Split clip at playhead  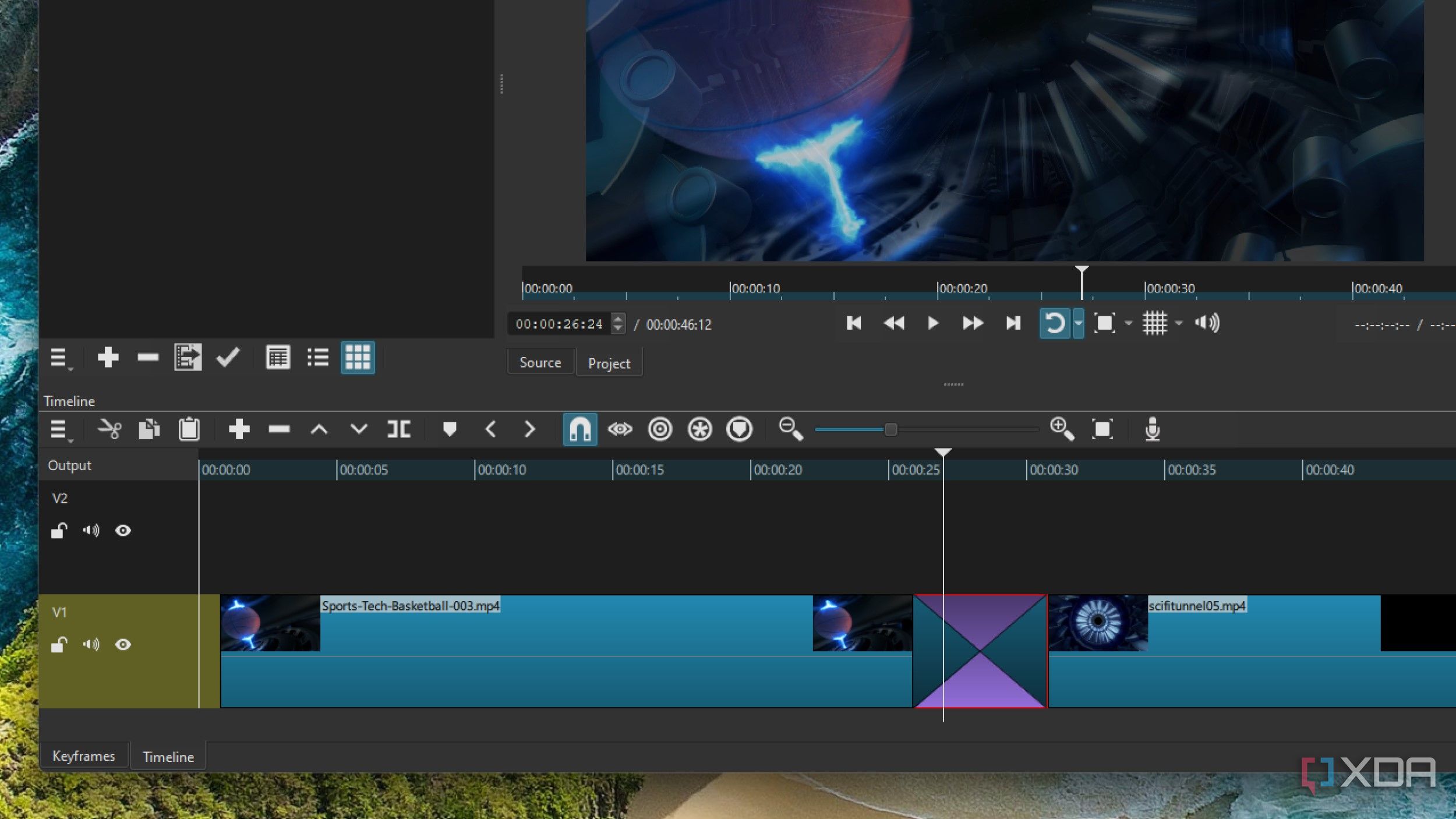coord(399,429)
